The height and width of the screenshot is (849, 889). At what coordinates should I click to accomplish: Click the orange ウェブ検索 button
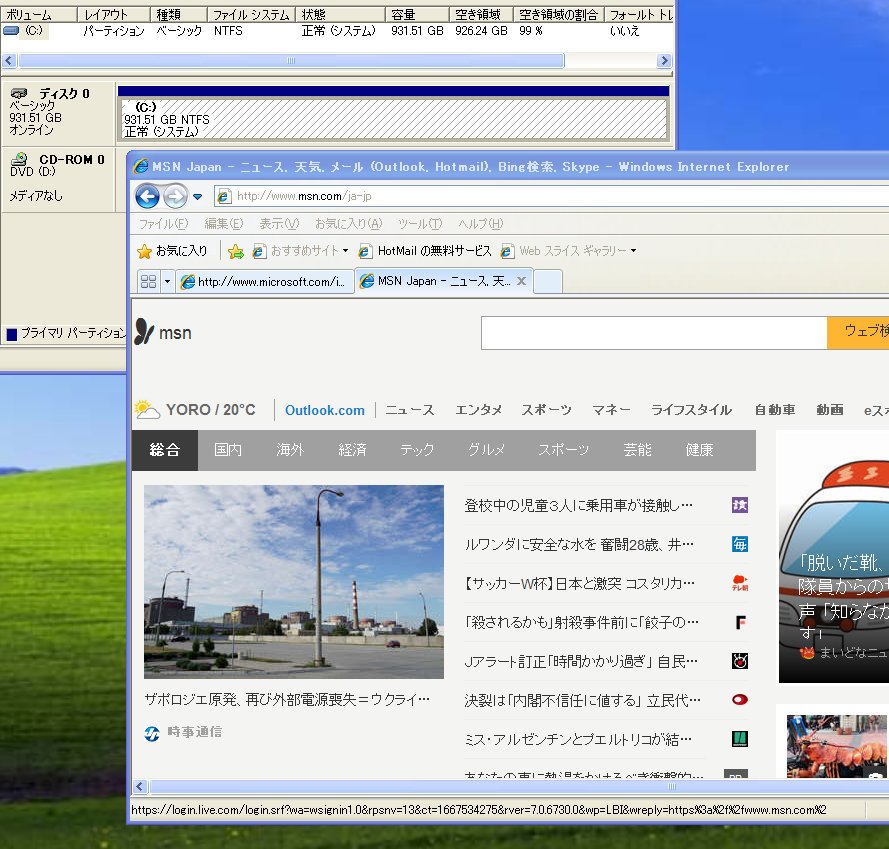click(858, 333)
